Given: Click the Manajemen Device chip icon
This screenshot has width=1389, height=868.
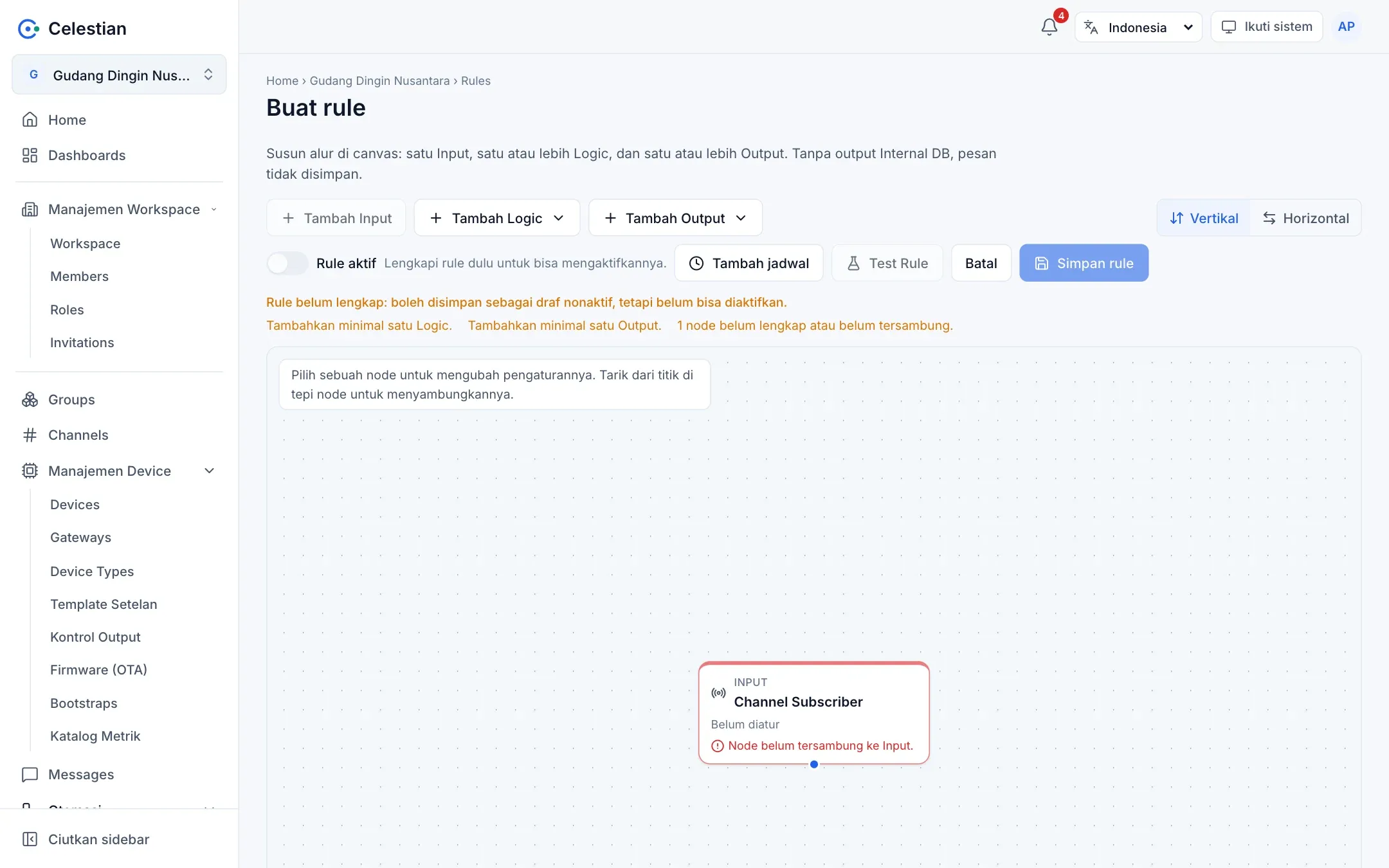Looking at the screenshot, I should [x=30, y=471].
